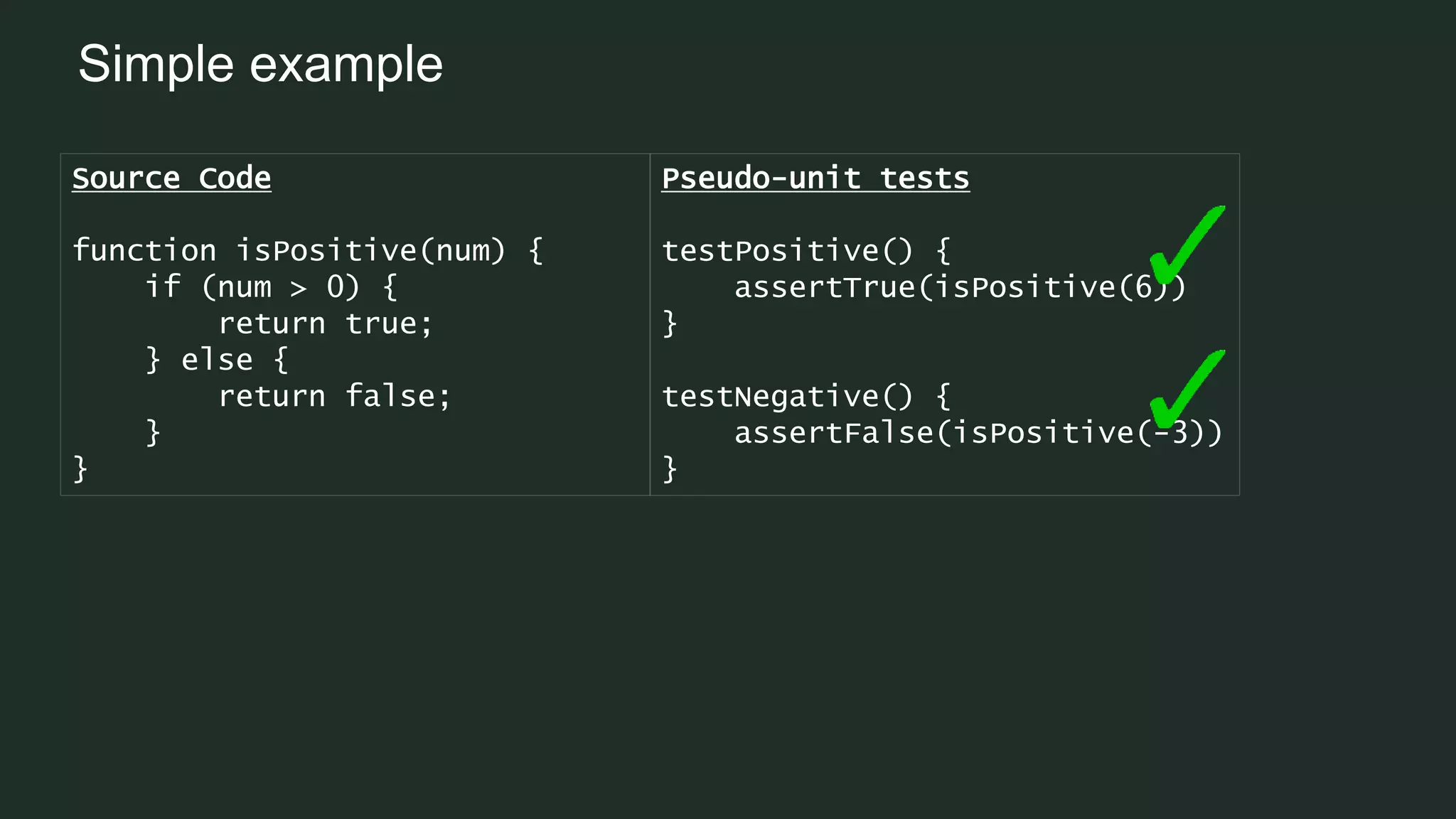
Task: Click the closing brace ending testPositive
Action: pos(670,324)
